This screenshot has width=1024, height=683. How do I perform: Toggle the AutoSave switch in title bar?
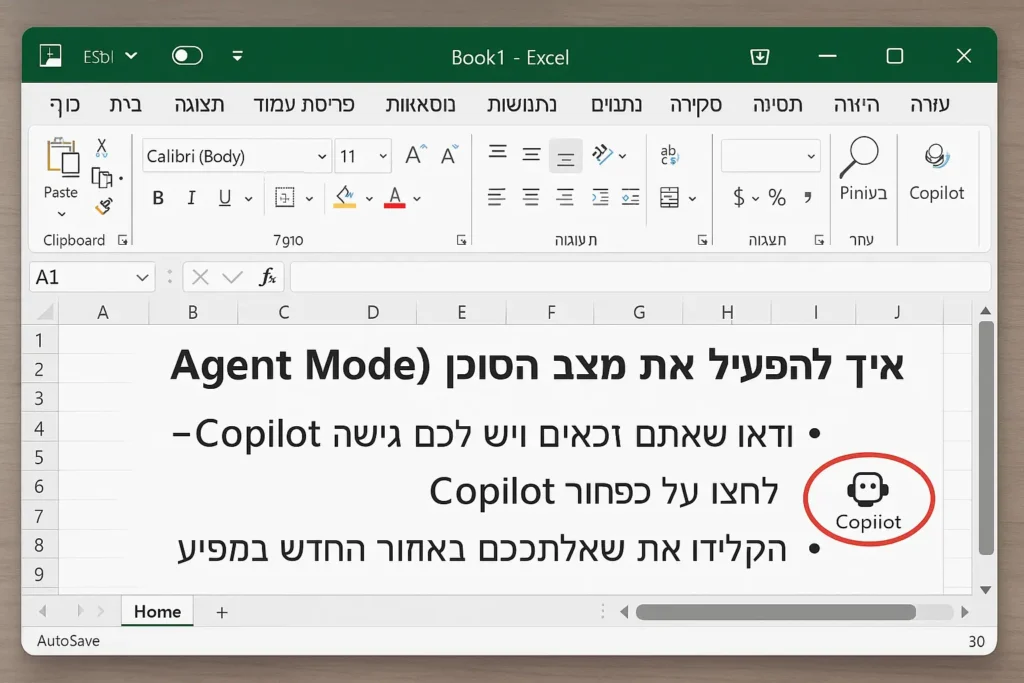[187, 56]
